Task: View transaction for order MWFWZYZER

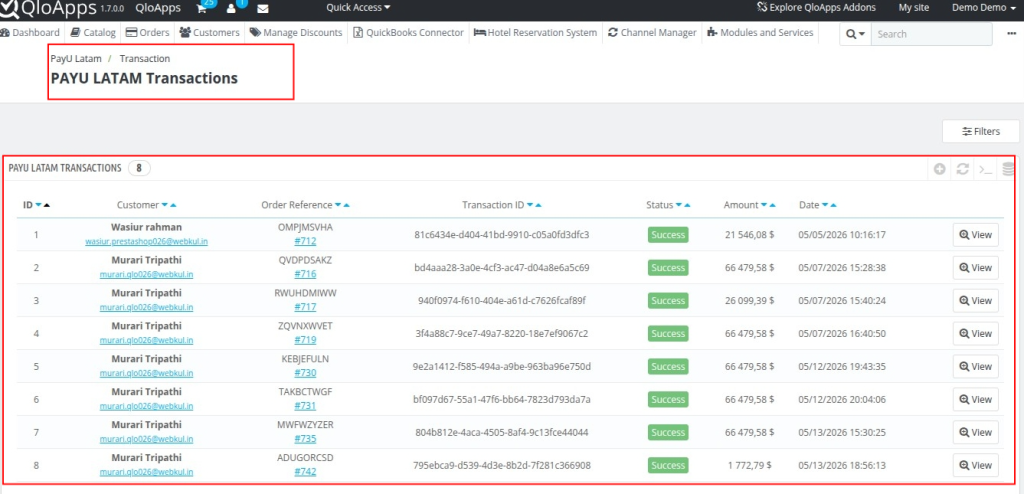Action: (x=976, y=433)
